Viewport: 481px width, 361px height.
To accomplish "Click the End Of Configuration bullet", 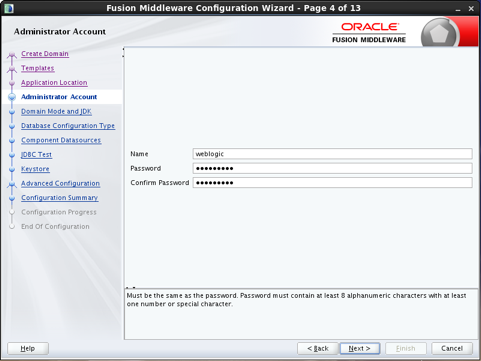I will 12,227.
